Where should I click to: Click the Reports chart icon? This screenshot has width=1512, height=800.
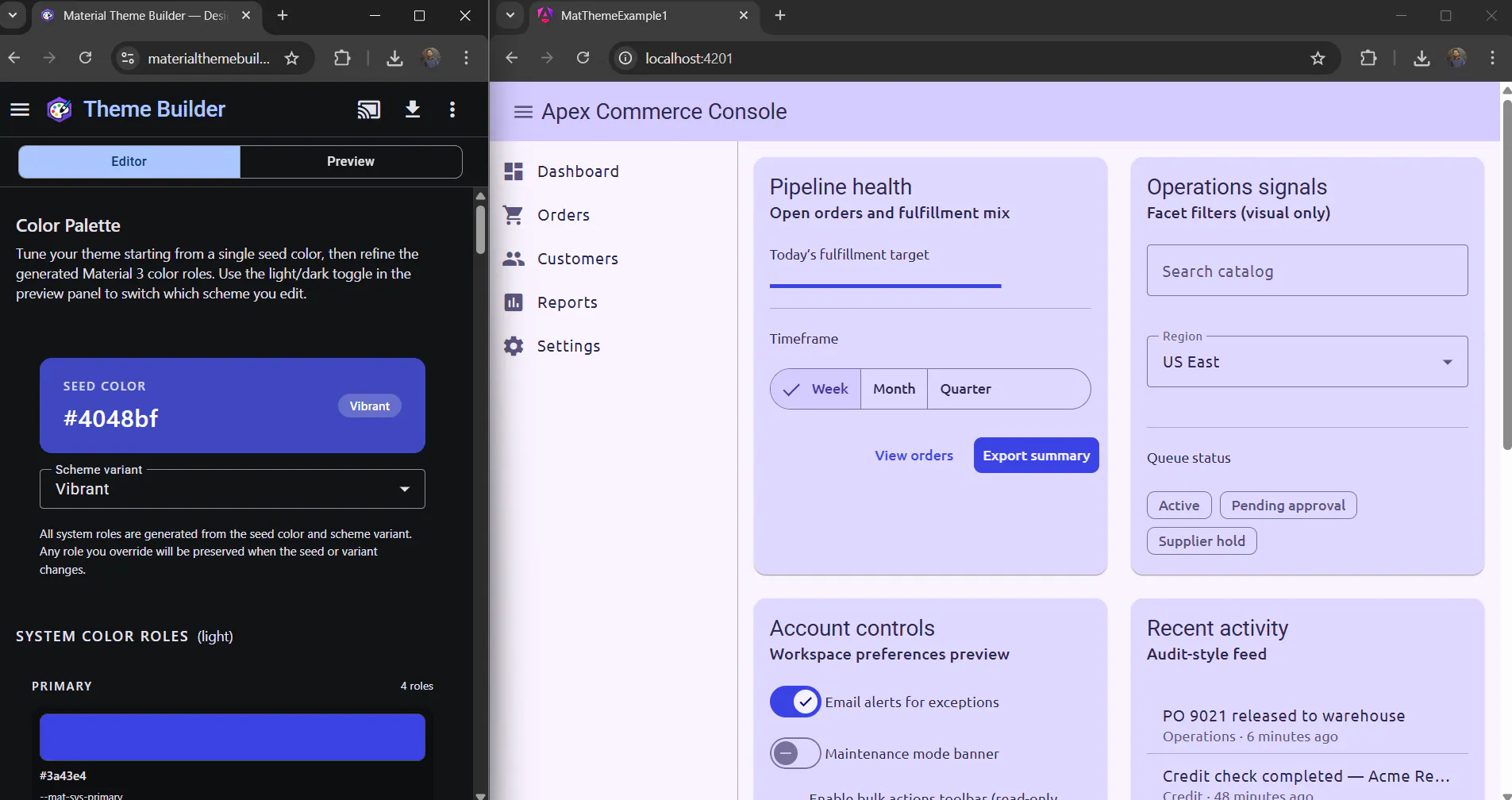514,302
